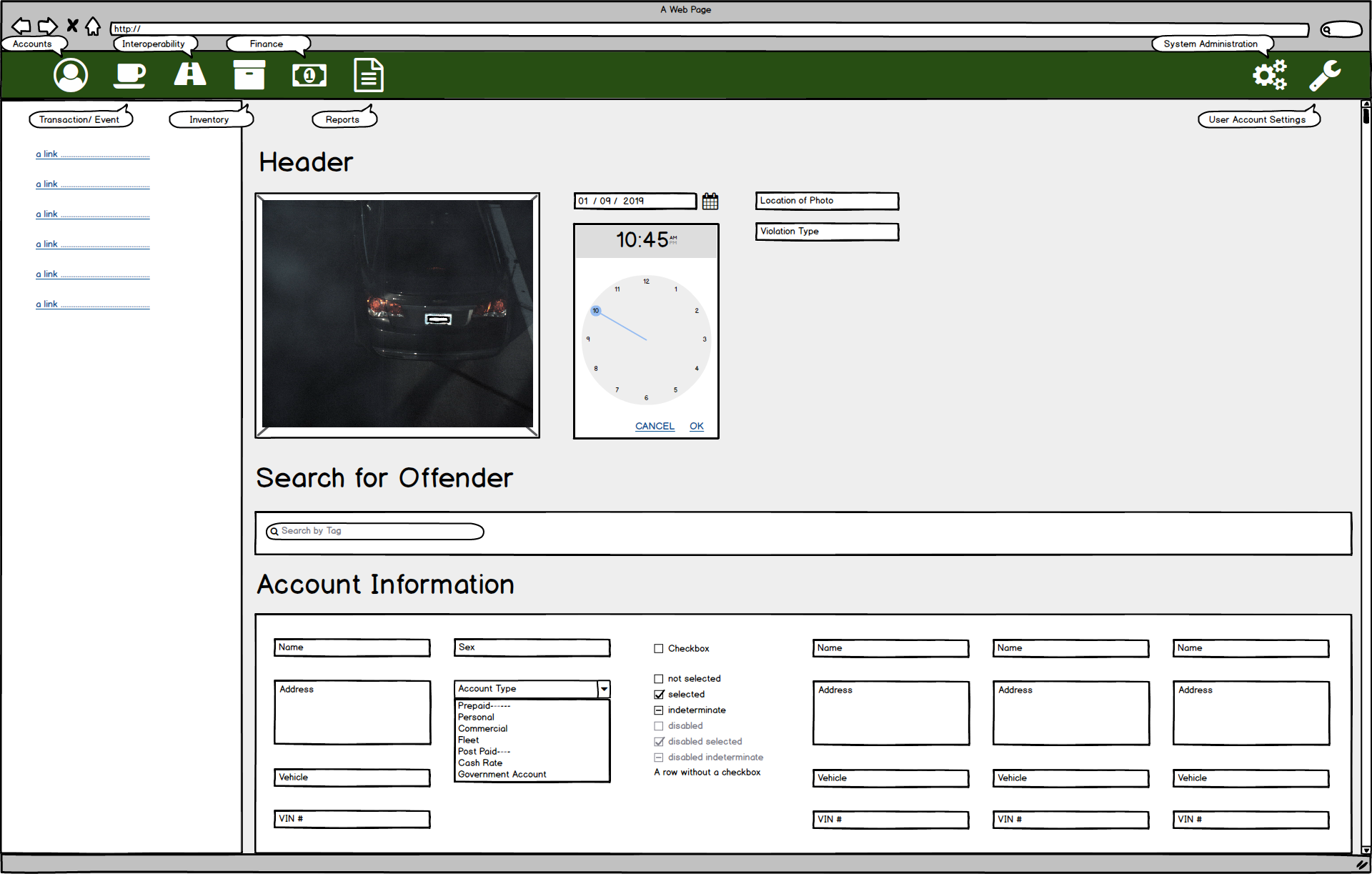This screenshot has width=1372, height=874.
Task: Click the User Account Settings callout
Action: (x=1258, y=119)
